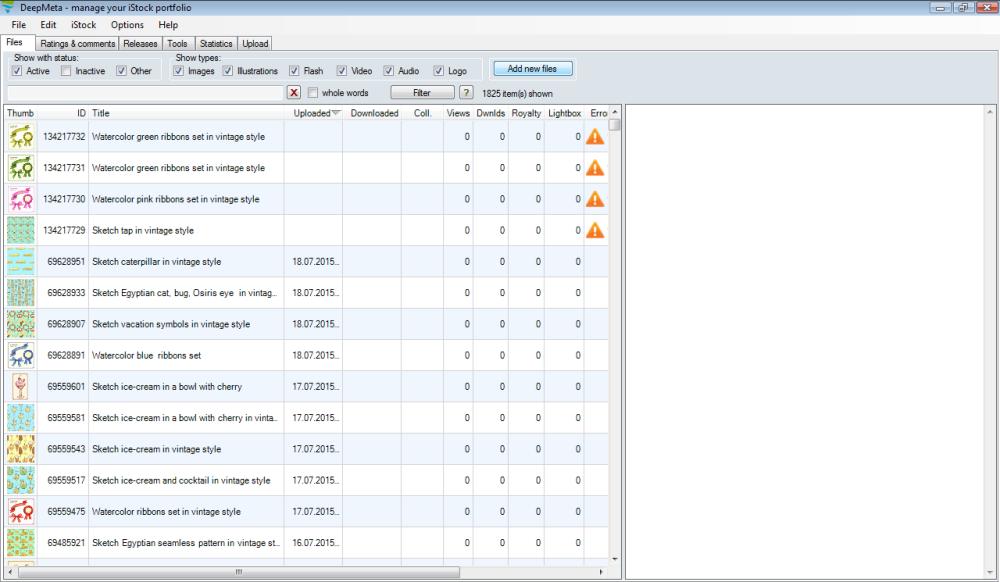Open the File menu

(x=18, y=25)
